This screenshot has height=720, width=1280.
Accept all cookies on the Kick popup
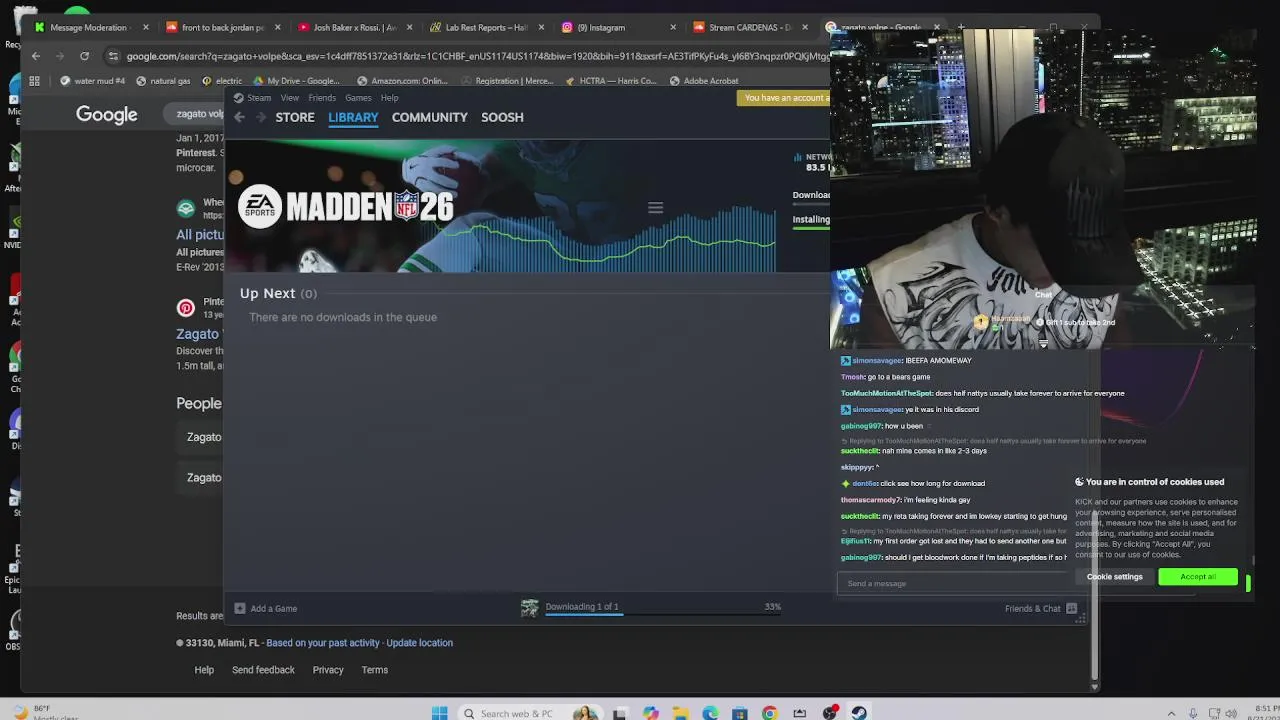[1198, 577]
